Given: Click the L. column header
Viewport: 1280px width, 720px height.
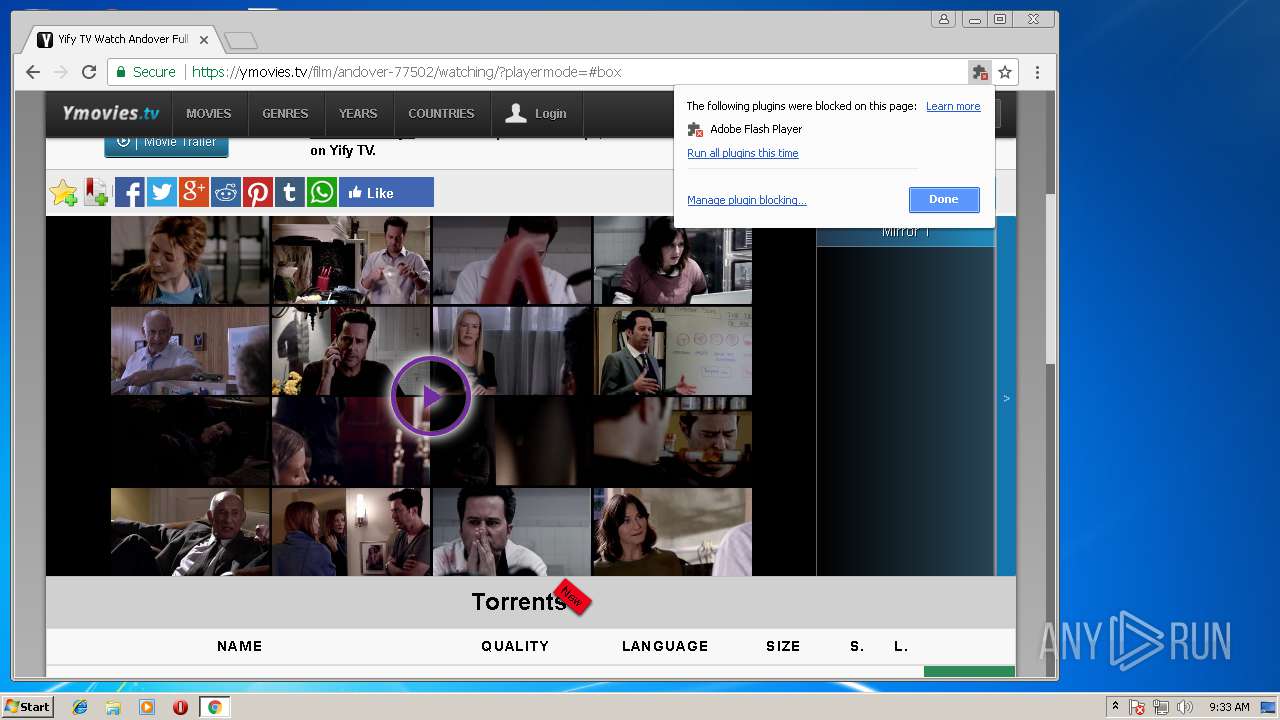Looking at the screenshot, I should (x=901, y=646).
